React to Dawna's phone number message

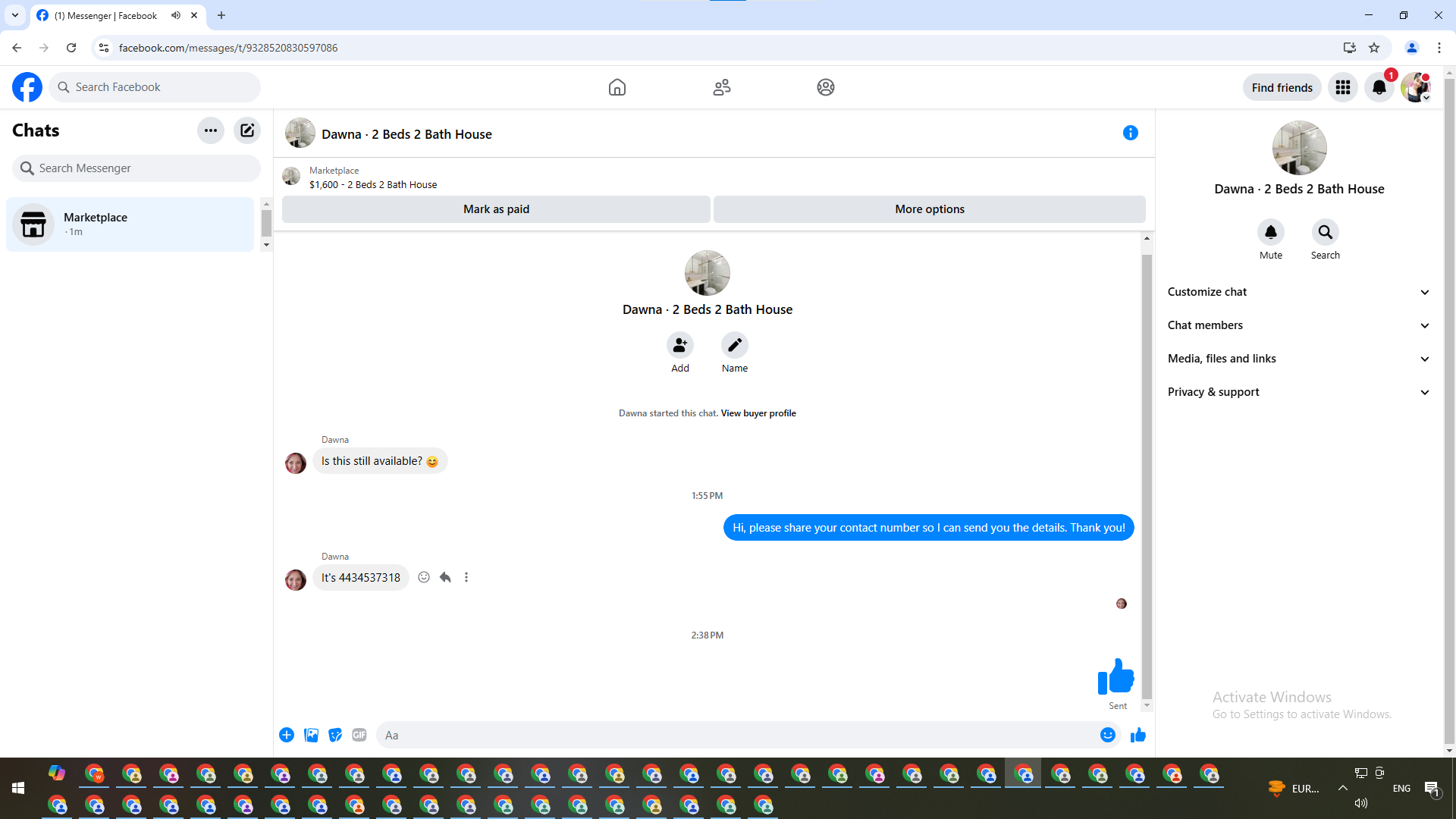coord(424,578)
